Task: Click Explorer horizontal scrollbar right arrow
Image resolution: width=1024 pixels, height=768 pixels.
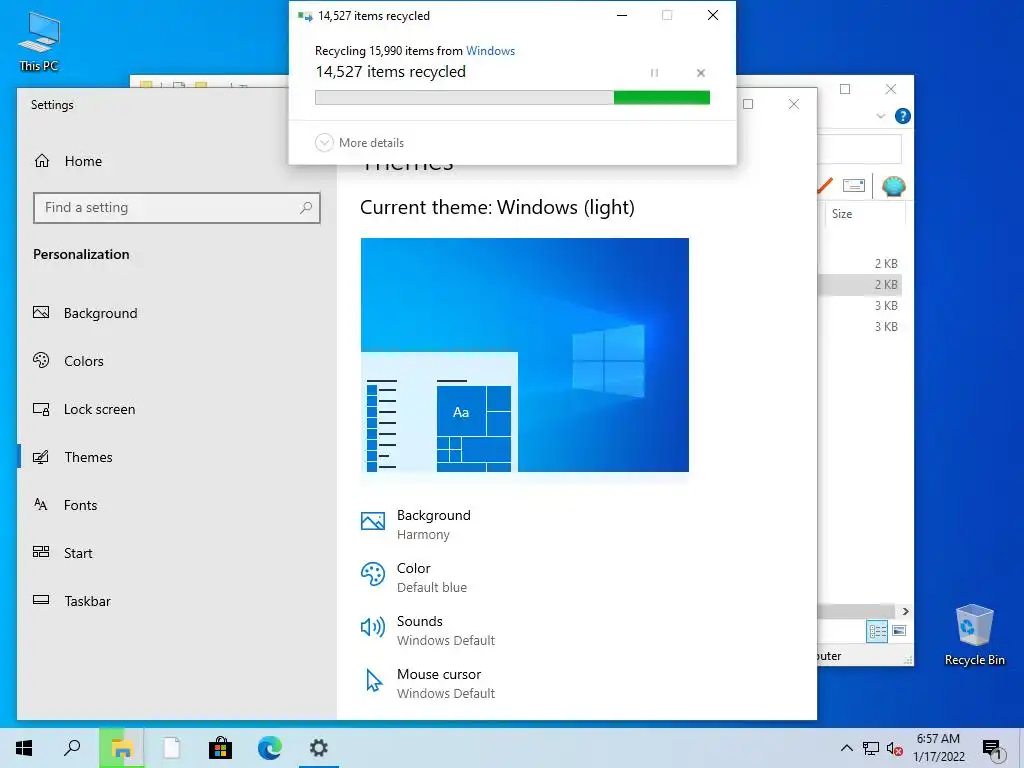Action: click(x=905, y=611)
